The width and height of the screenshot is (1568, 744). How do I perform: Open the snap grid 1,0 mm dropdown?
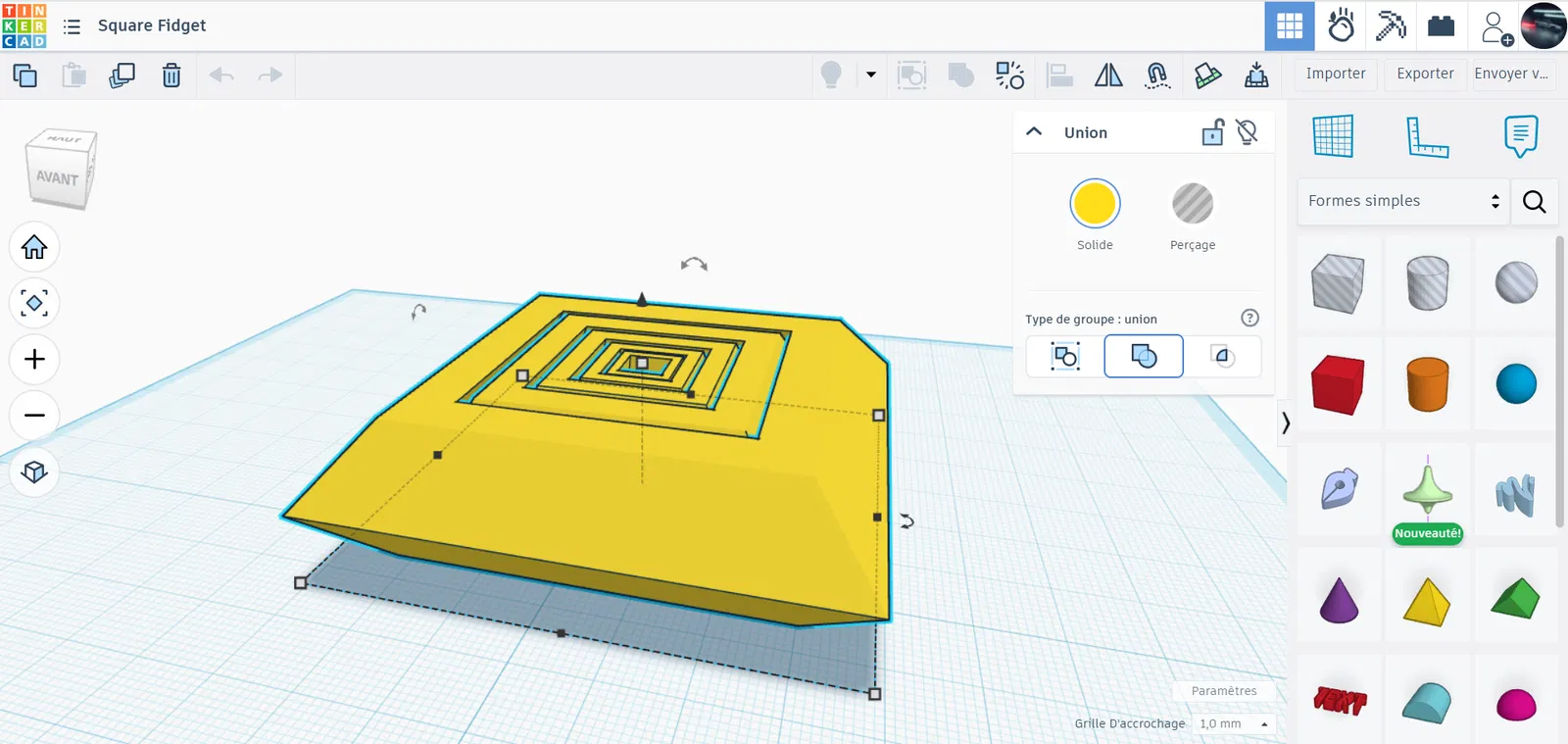coord(1234,723)
